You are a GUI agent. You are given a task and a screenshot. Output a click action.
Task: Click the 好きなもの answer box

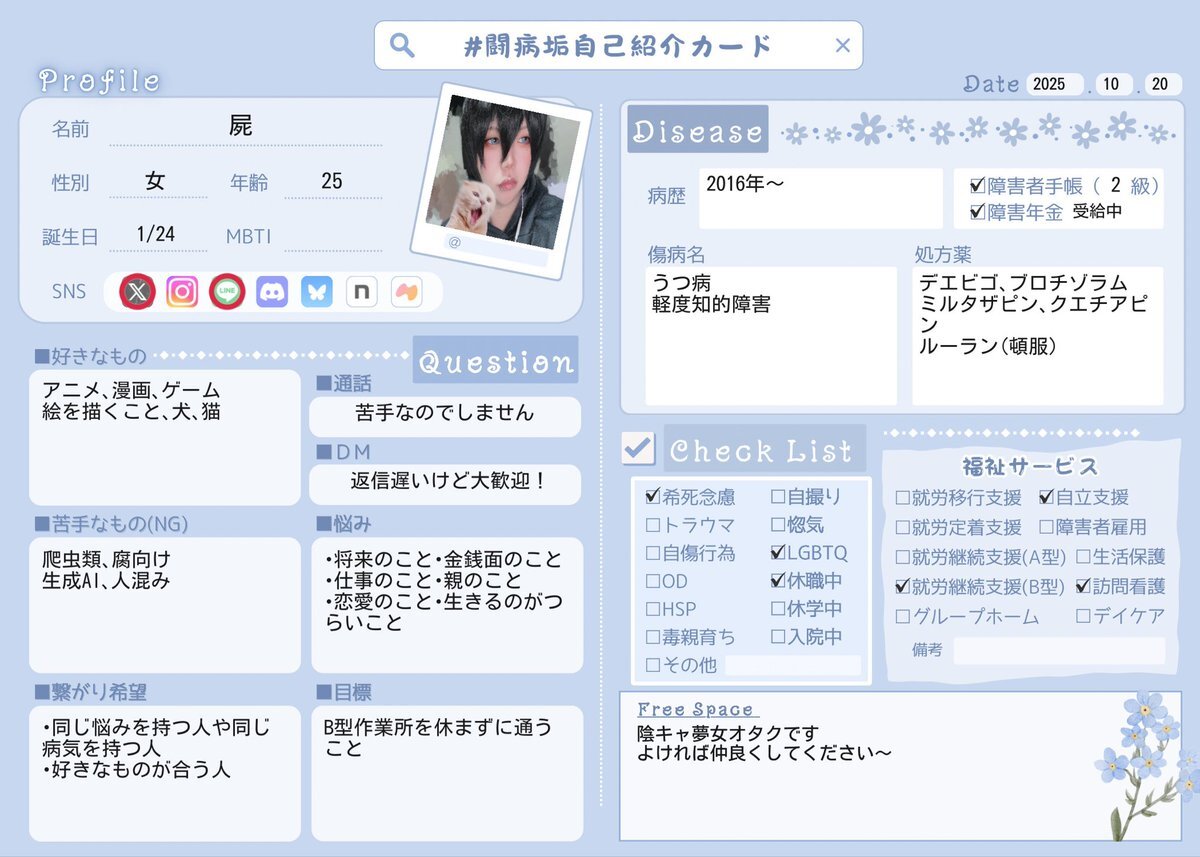(164, 437)
